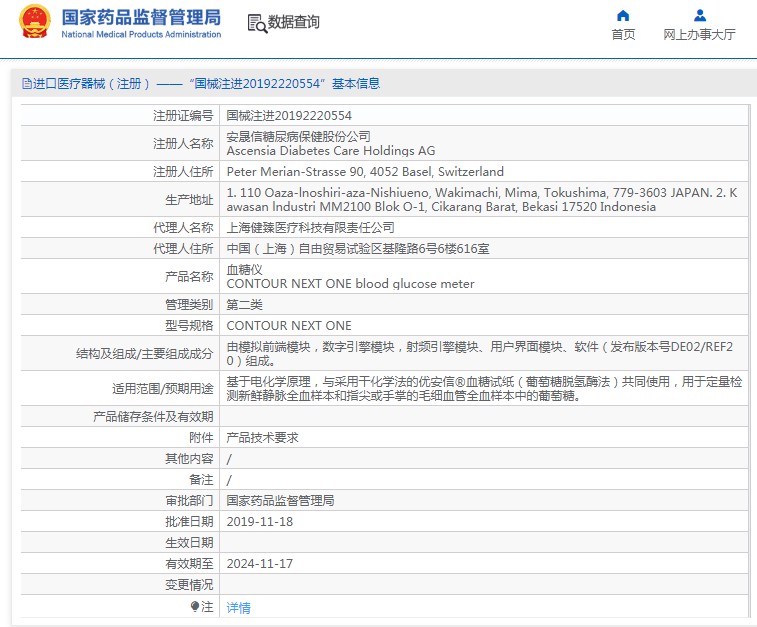Select agent address 基隆路6号6楼616室
This screenshot has width=757, height=627.
coord(358,249)
